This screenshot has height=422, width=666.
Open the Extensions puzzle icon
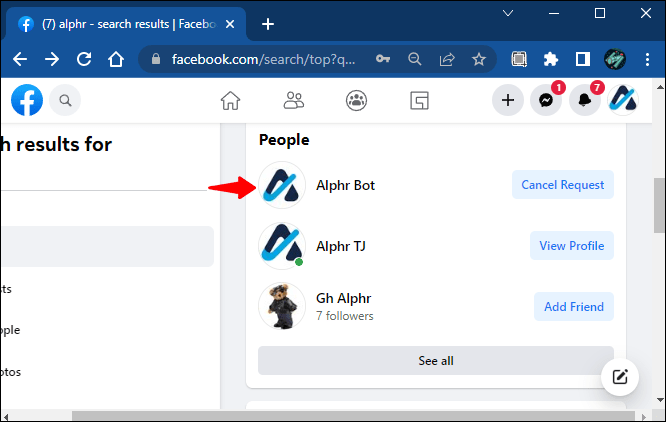click(551, 59)
